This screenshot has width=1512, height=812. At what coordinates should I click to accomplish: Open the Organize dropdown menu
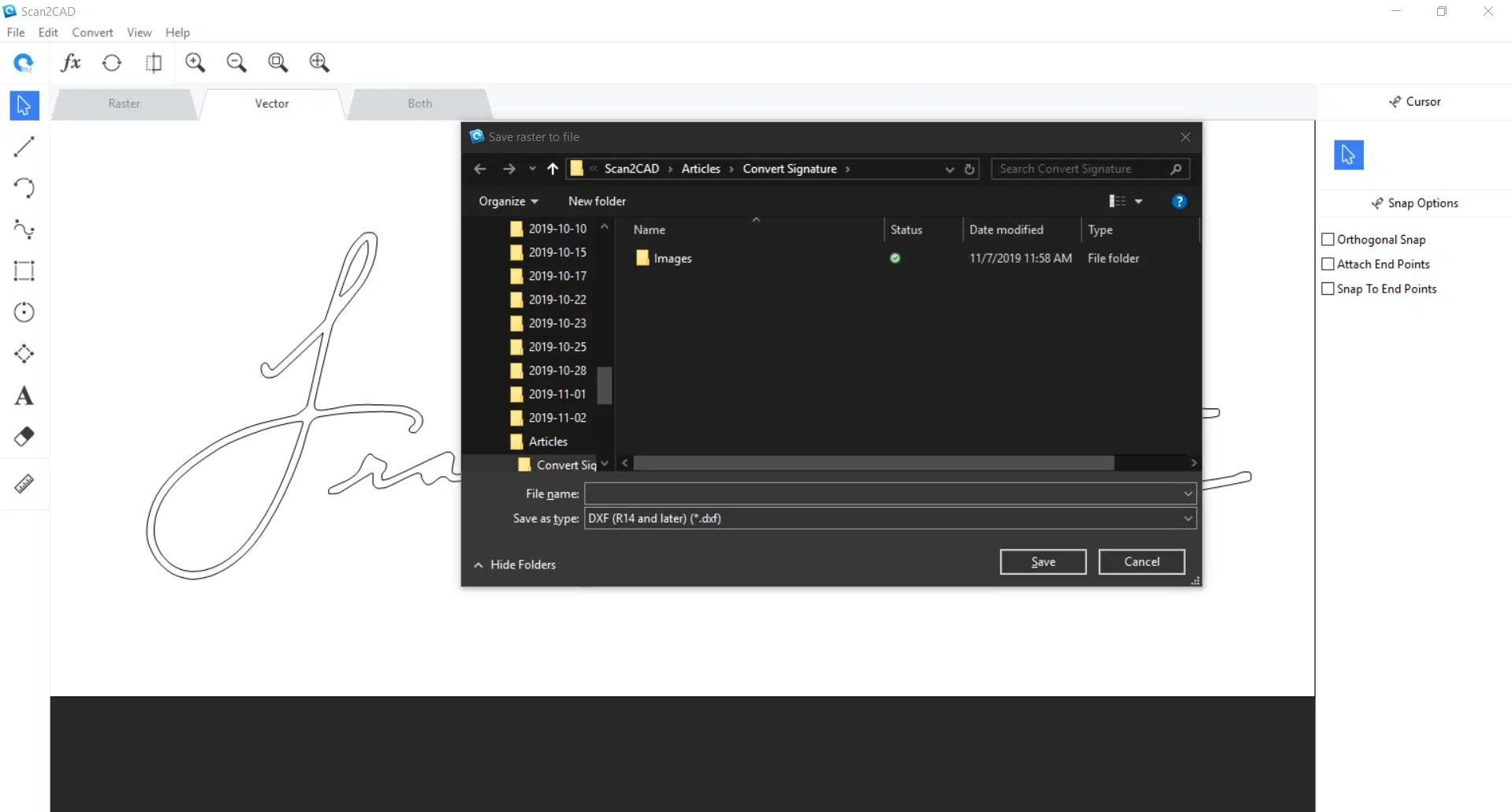(x=507, y=201)
